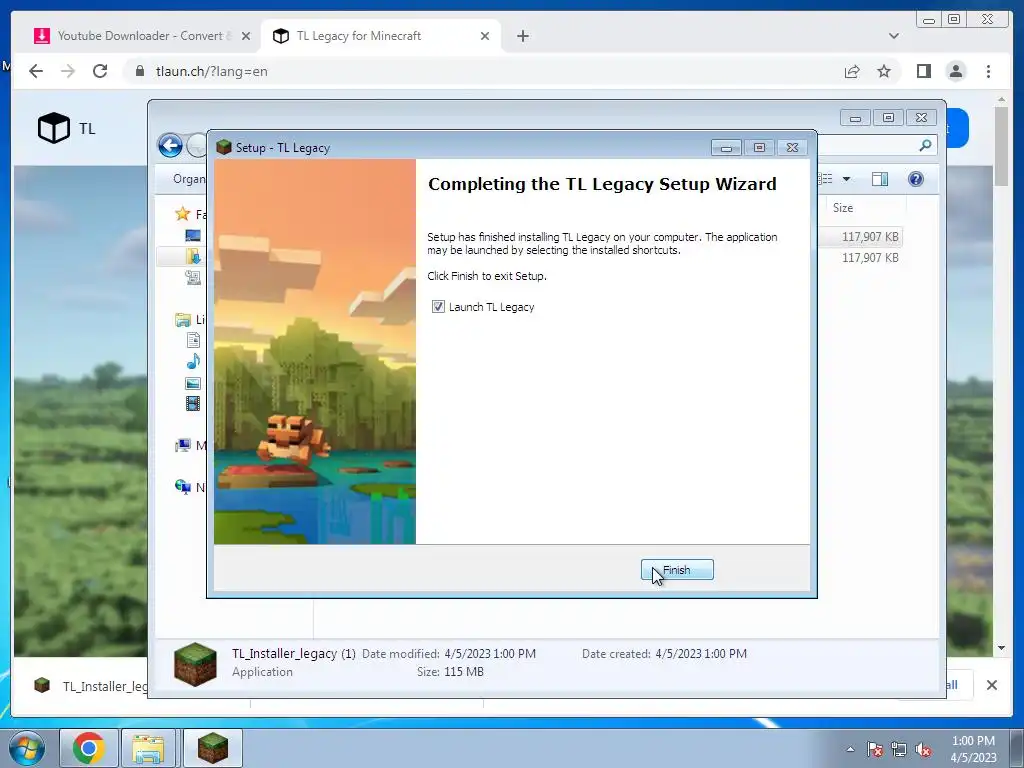This screenshot has height=768, width=1024.
Task: Click Chrome icon in taskbar
Action: tap(89, 748)
